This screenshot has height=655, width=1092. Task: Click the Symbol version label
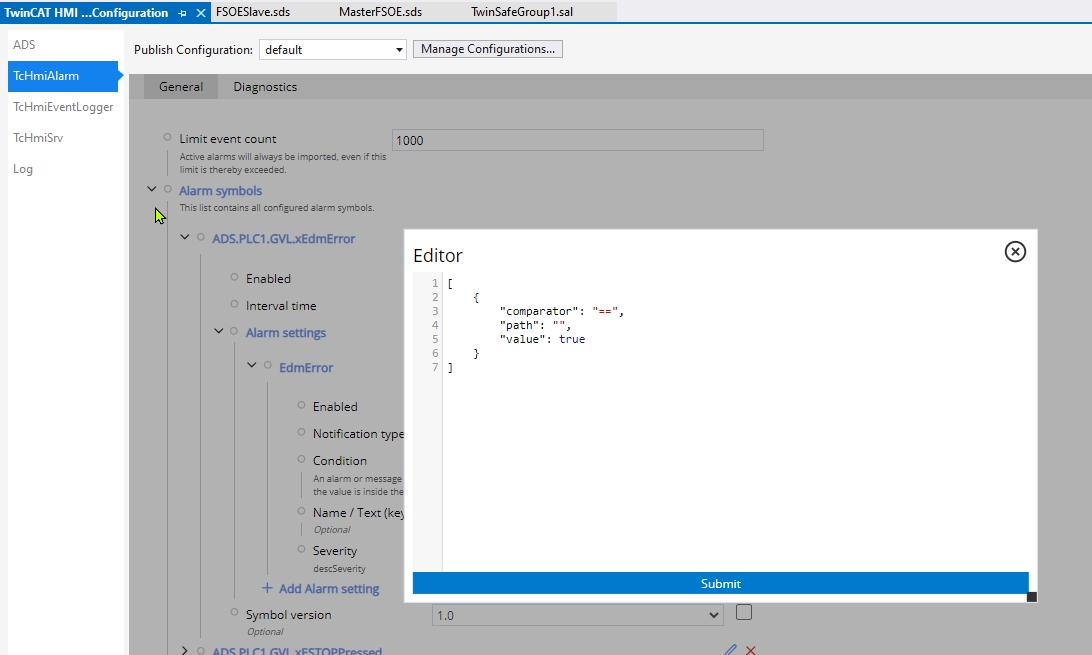(288, 615)
